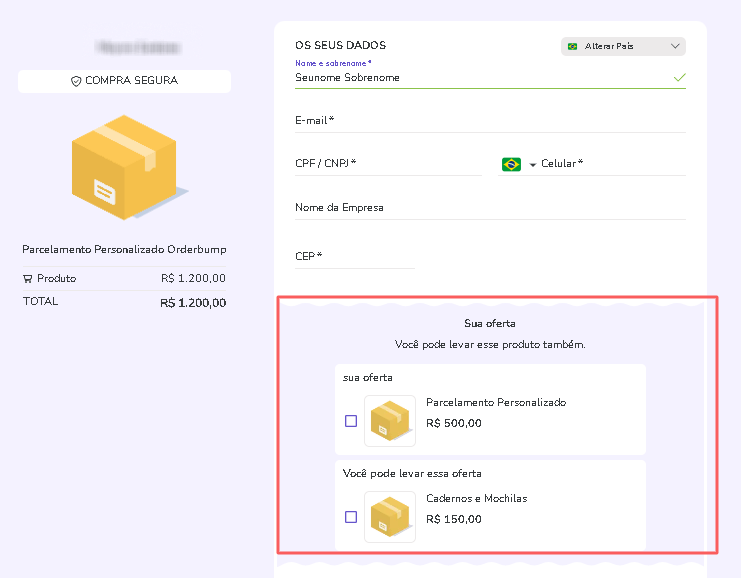
Task: Click the shield icon beside COMPRA SEGURA
Action: click(76, 81)
